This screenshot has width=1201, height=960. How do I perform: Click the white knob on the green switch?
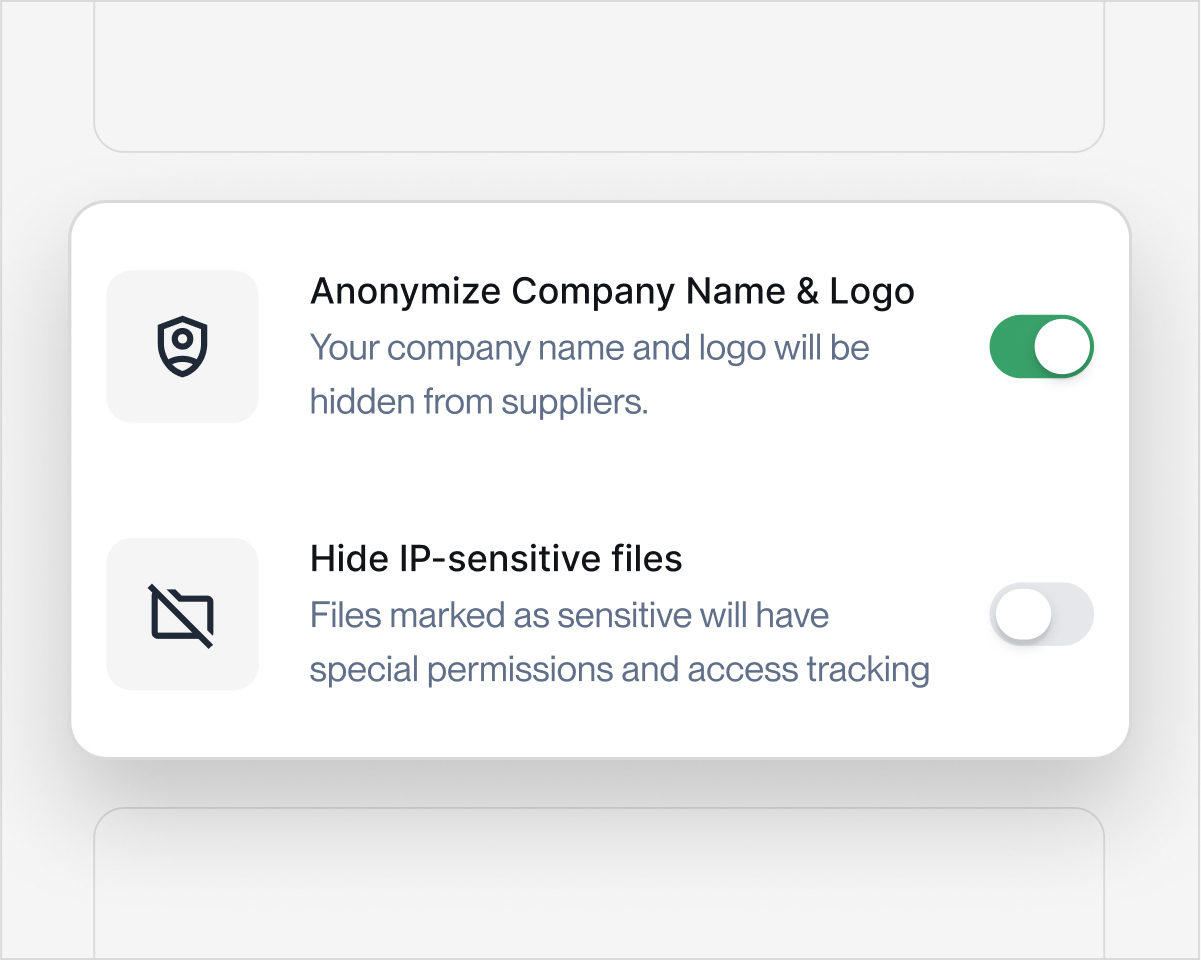[1062, 346]
